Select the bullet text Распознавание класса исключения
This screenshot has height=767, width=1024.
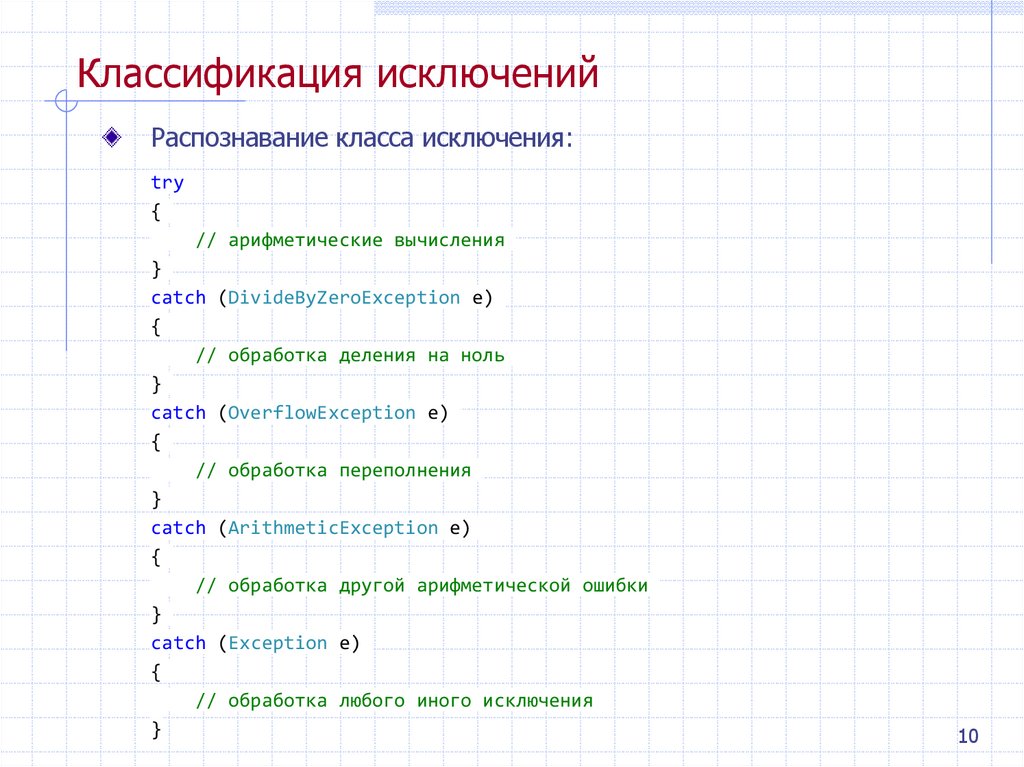pyautogui.click(x=360, y=139)
